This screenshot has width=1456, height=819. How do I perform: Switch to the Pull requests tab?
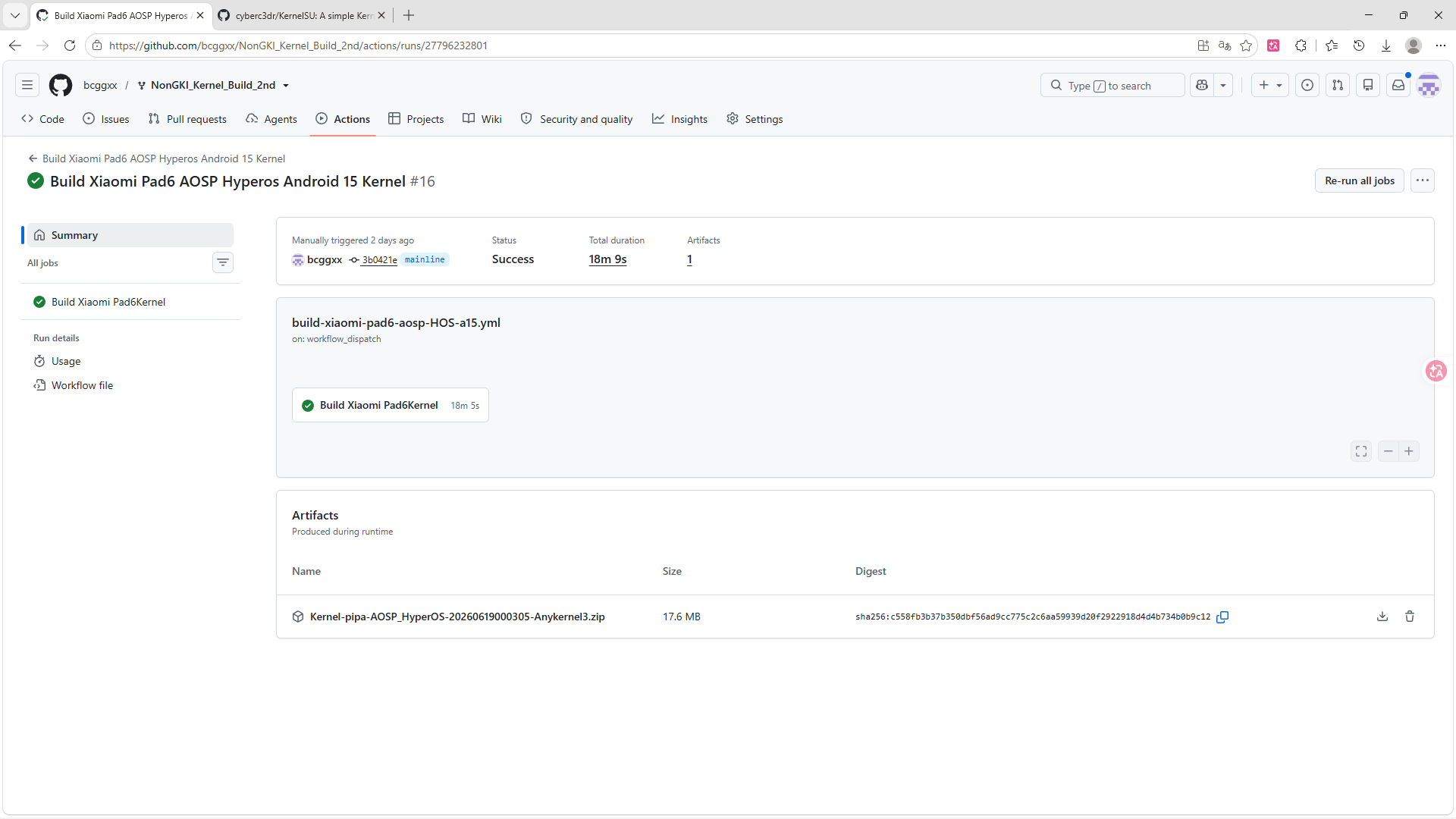[x=187, y=119]
